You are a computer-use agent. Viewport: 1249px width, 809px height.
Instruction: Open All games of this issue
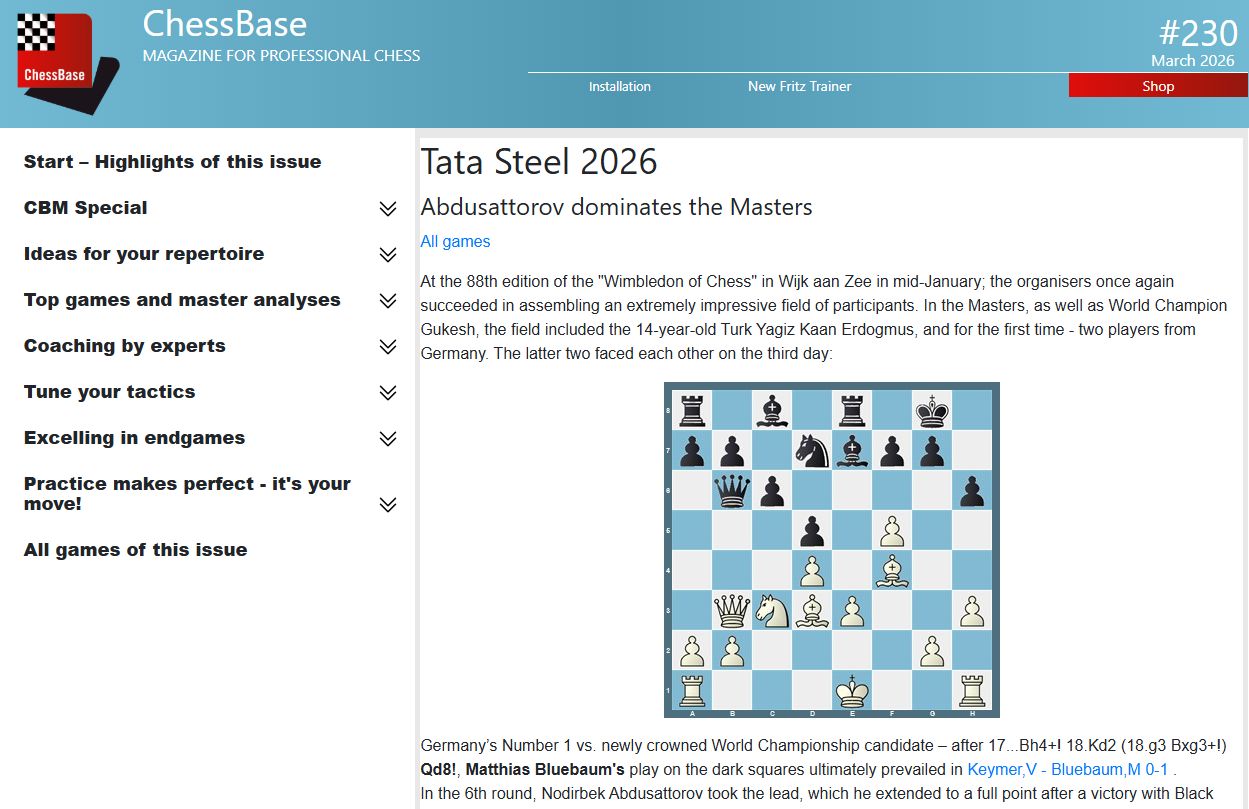coord(135,550)
